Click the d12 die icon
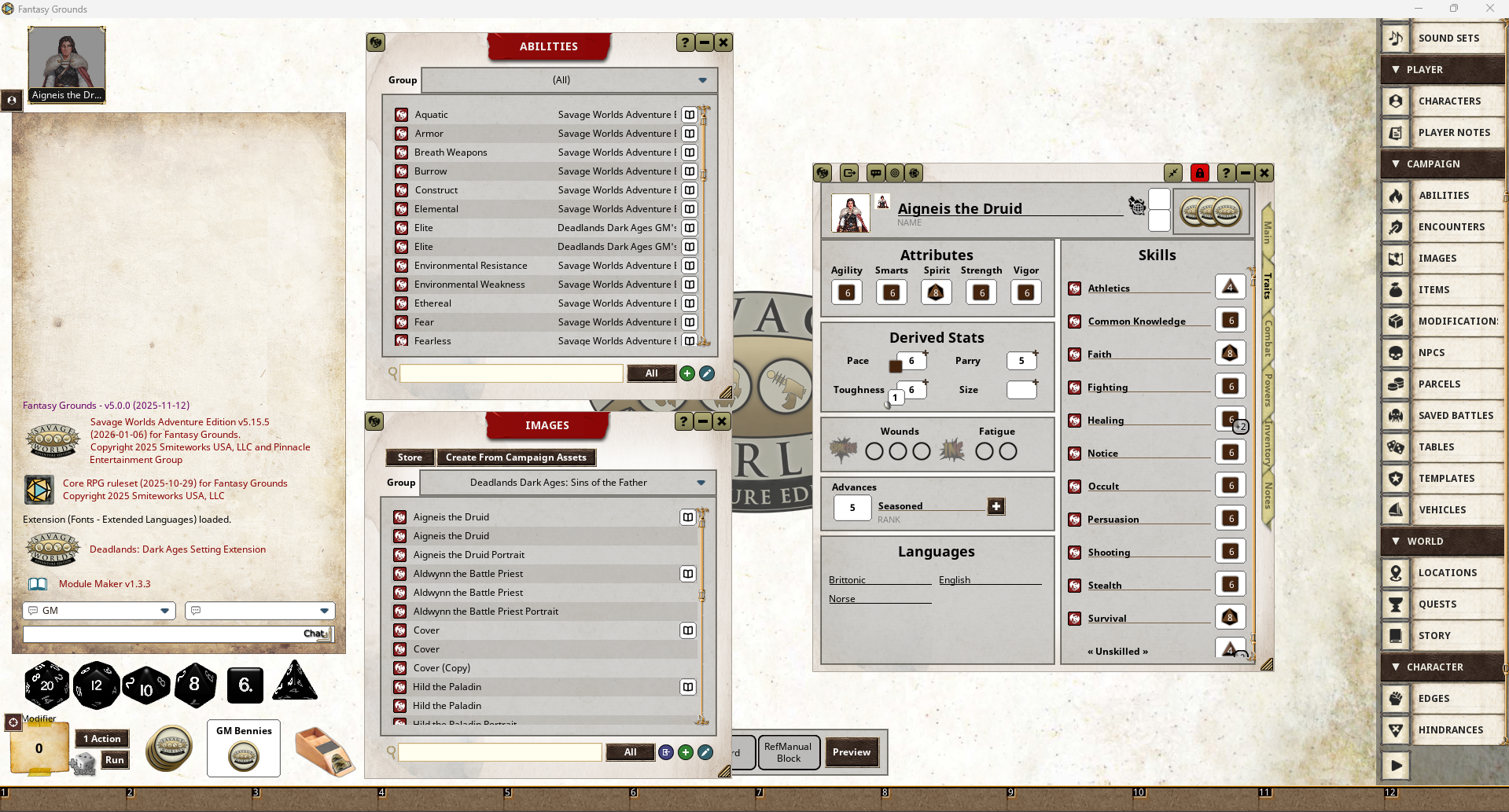Viewport: 1509px width, 812px height. 96,685
